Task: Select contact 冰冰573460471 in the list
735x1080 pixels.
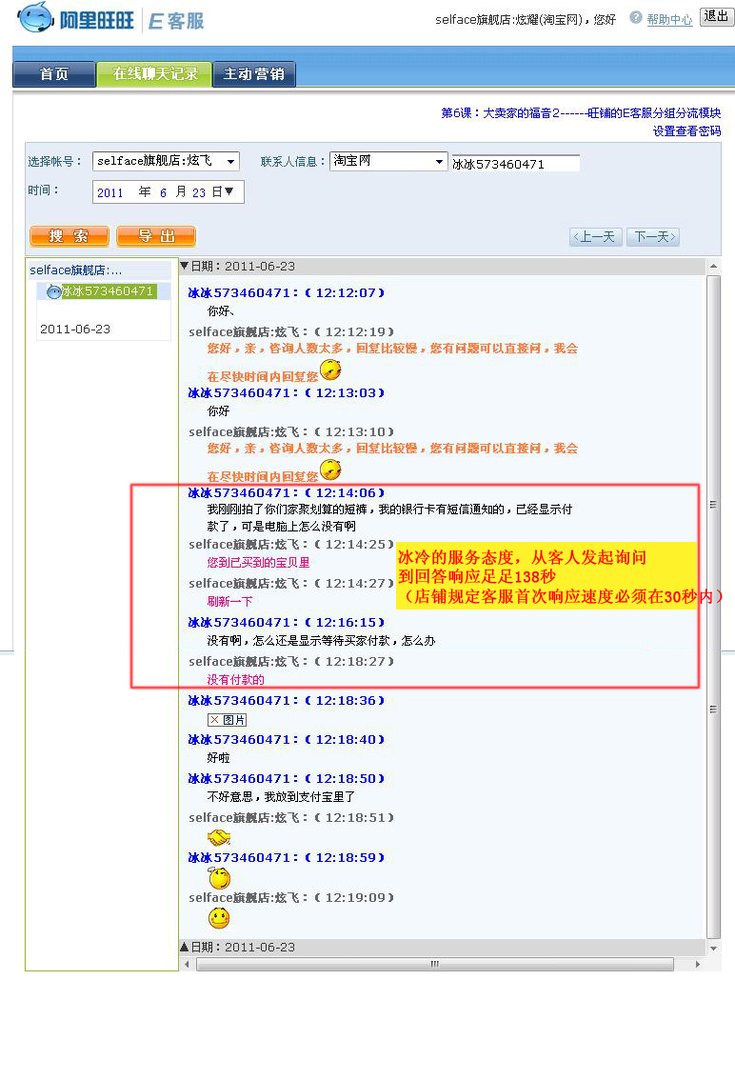Action: click(x=108, y=291)
